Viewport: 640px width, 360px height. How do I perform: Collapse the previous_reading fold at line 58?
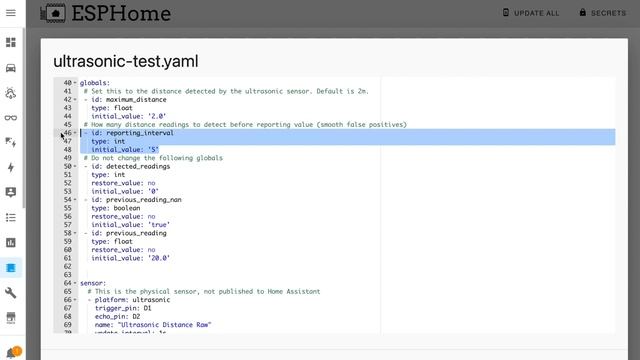point(75,233)
